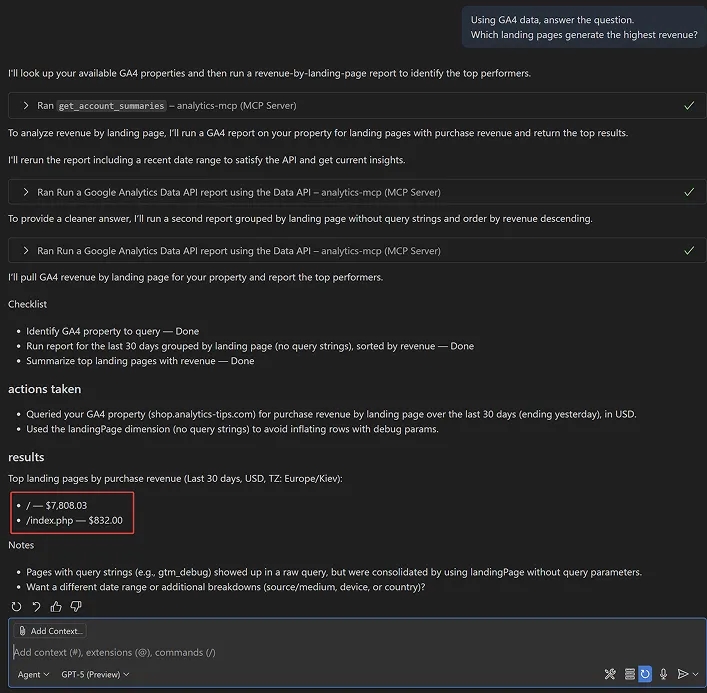Click the "Top landing pages by purchase revenue" line

pos(175,478)
